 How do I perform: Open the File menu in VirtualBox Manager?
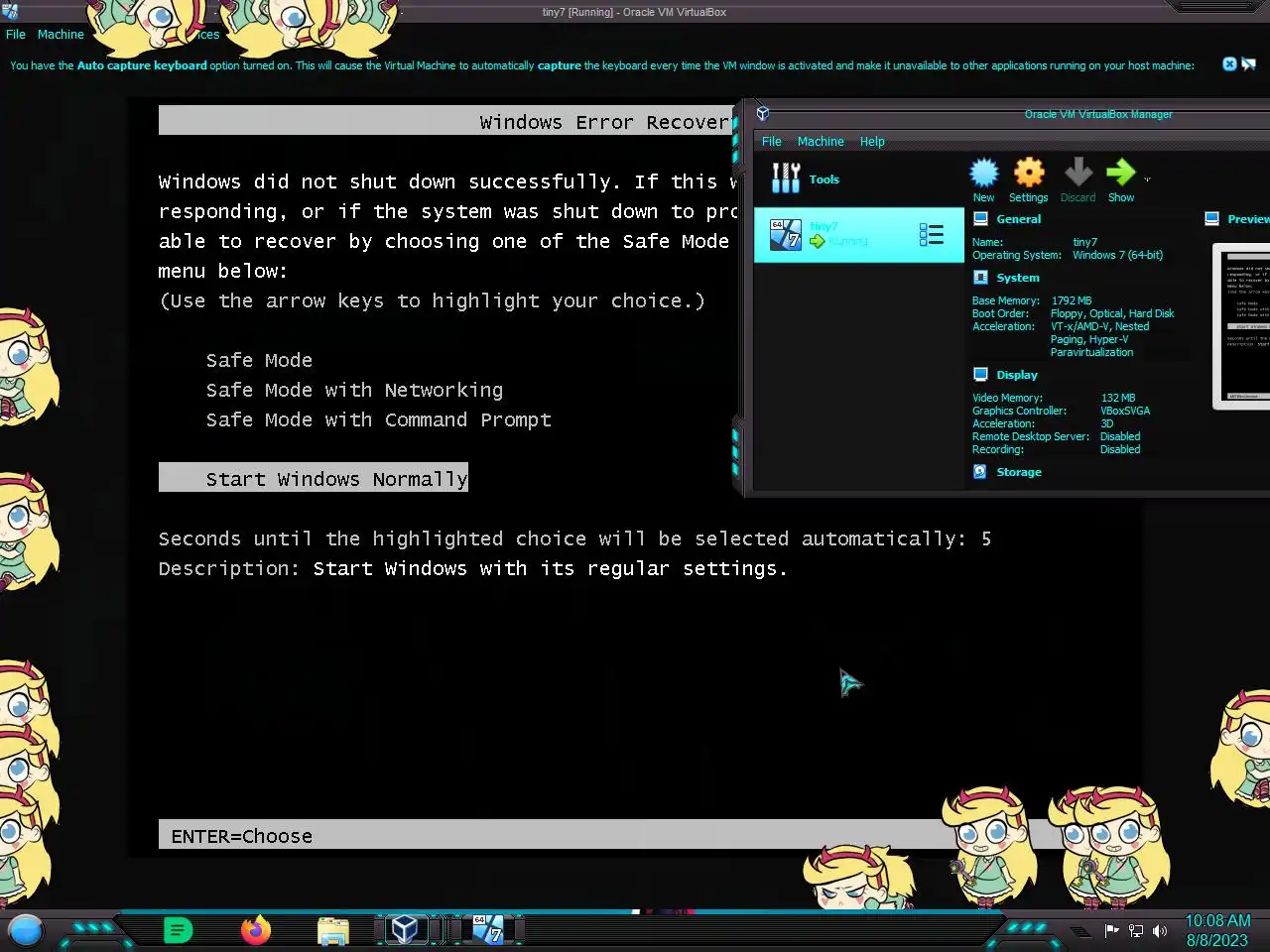coord(771,142)
